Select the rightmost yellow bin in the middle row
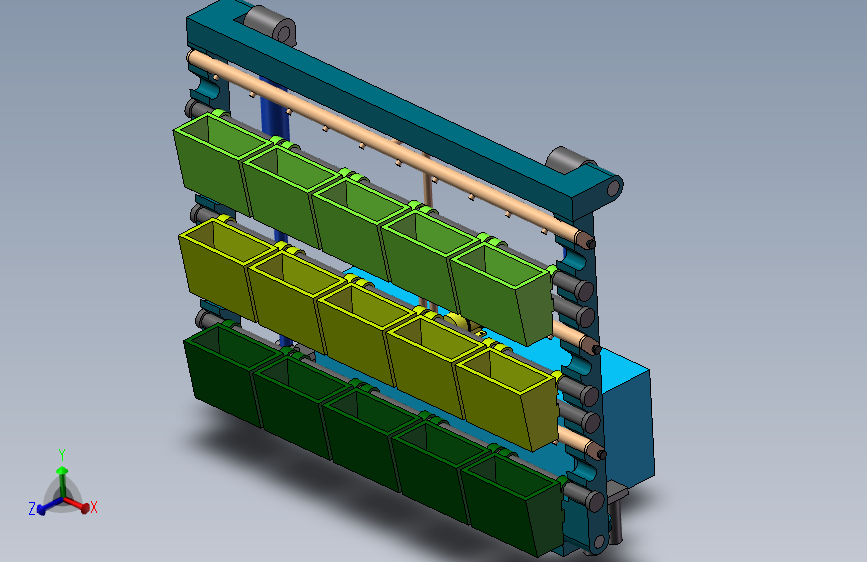 point(509,398)
